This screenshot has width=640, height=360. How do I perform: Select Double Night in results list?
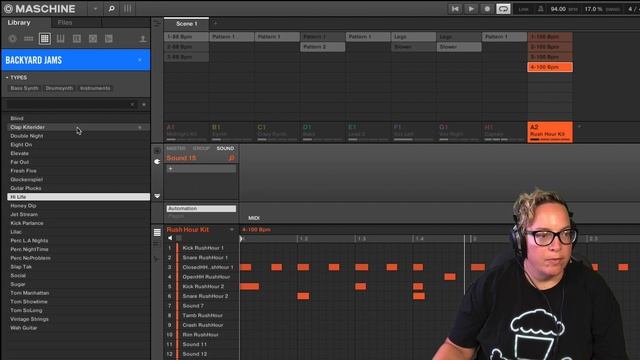pyautogui.click(x=78, y=136)
